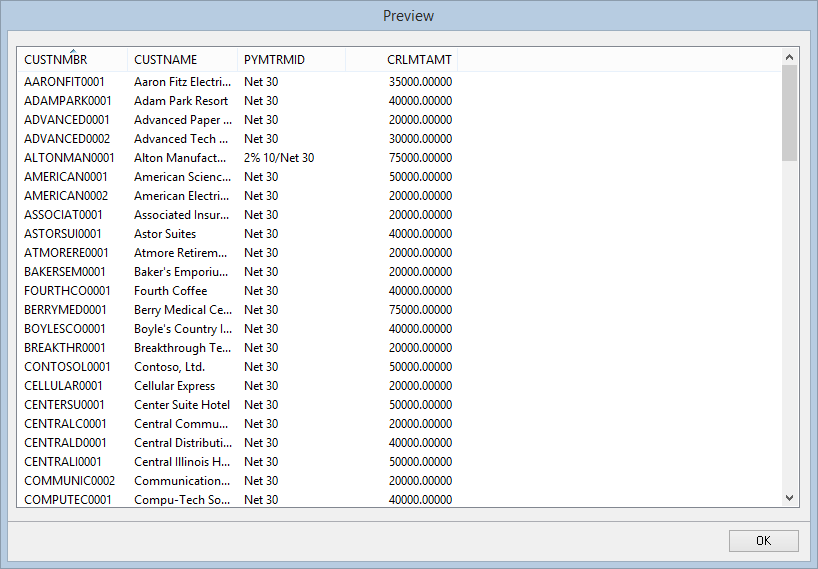Select row CONTOSOL0001
This screenshot has width=818, height=569.
238,367
